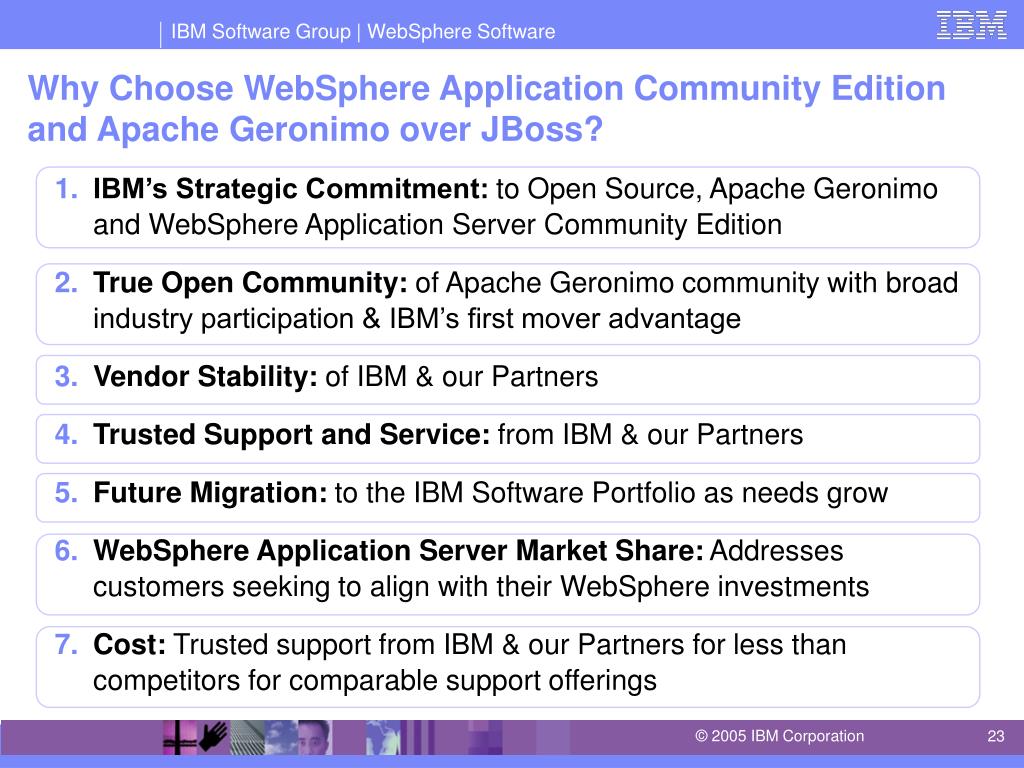1024x768 pixels.
Task: Click the IBM logo in the header
Action: (971, 25)
